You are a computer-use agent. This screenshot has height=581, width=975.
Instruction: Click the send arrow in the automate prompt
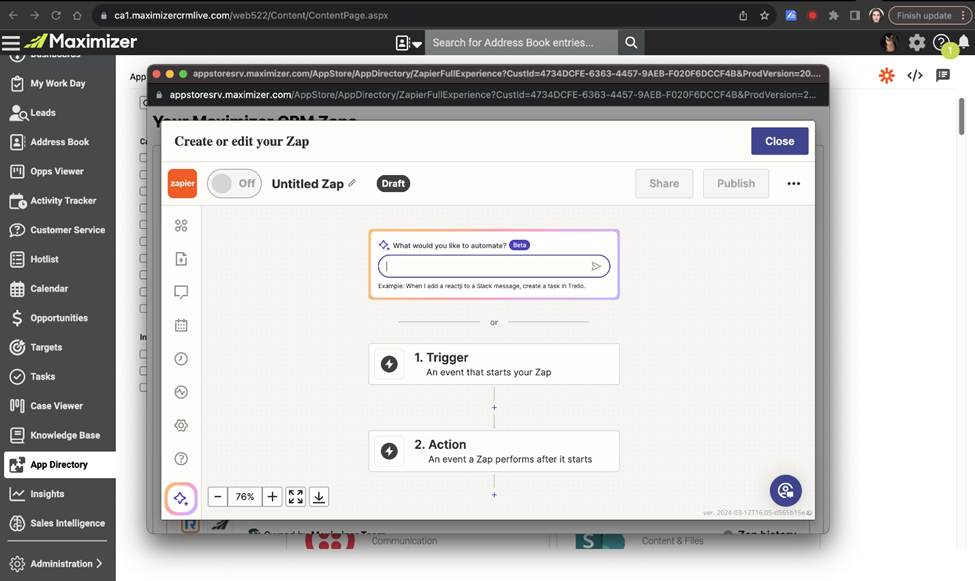596,266
